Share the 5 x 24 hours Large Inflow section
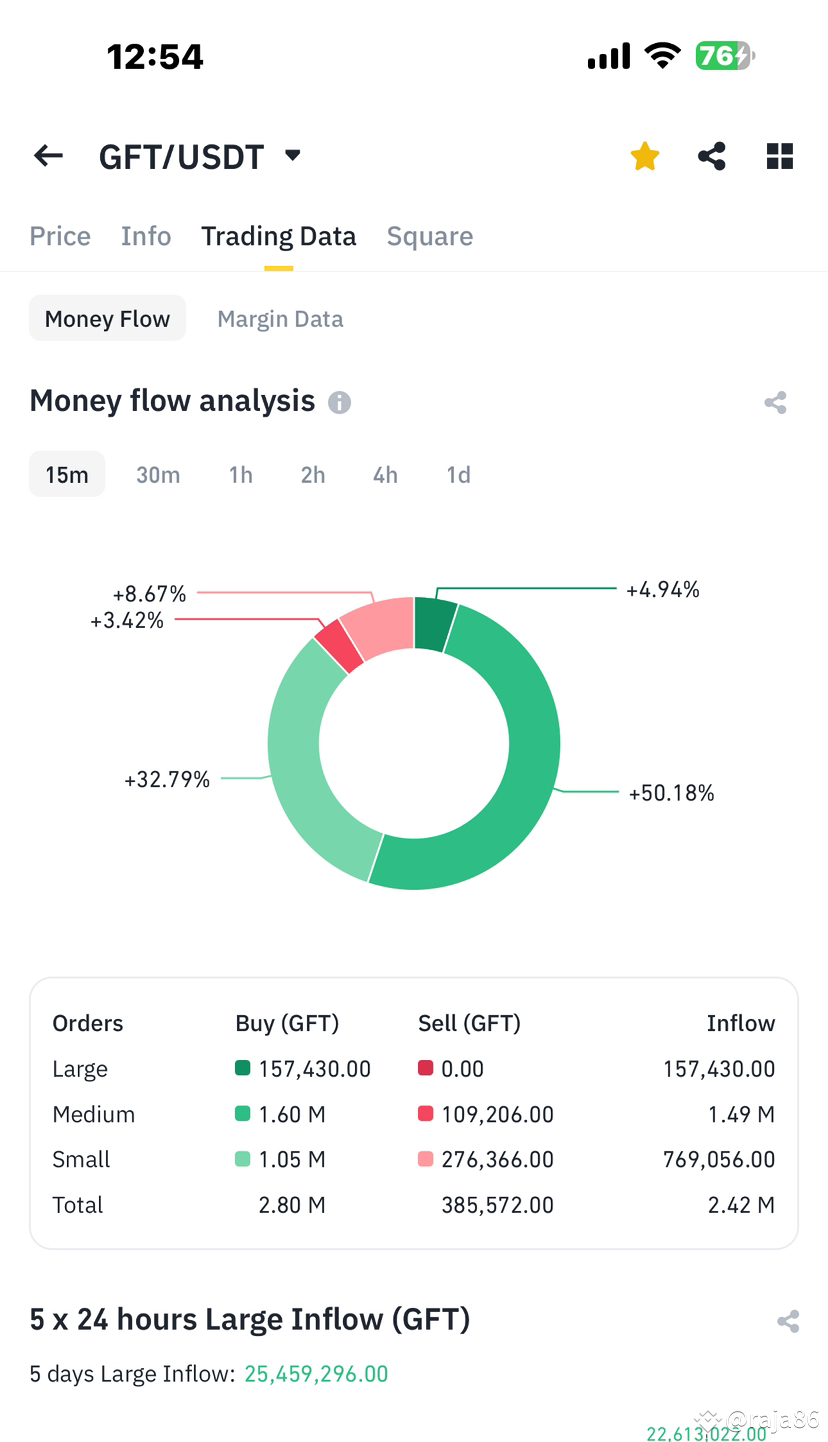 click(786, 1320)
